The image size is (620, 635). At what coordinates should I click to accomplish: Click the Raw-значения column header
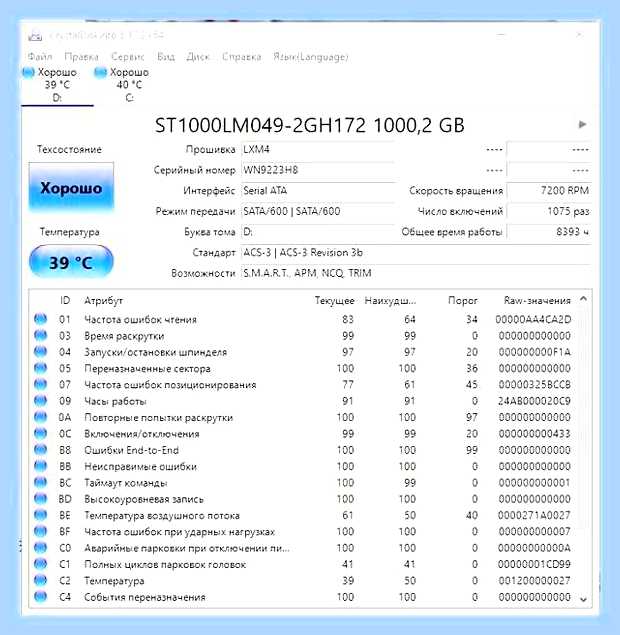[x=537, y=300]
